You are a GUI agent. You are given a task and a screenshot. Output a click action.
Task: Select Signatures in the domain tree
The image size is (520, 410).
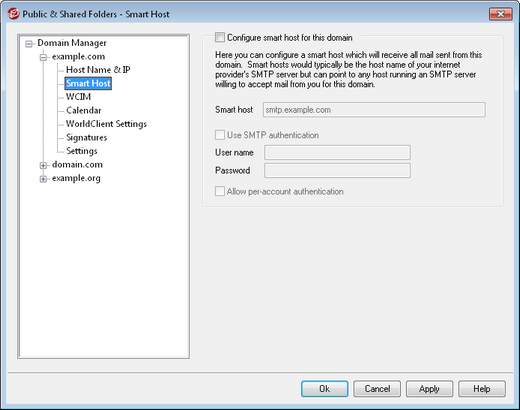pos(87,137)
